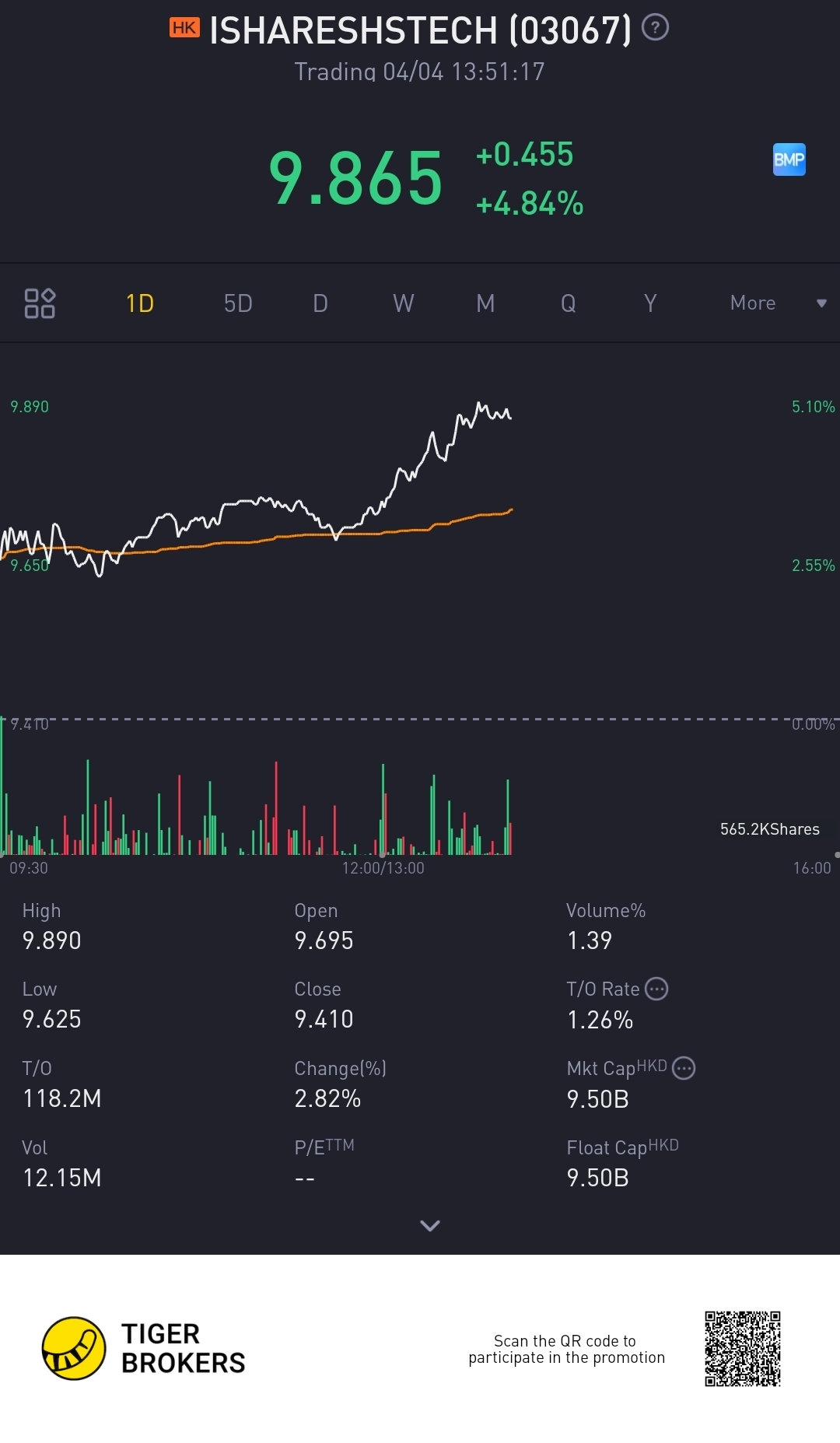
Task: Open dropdown arrow next to More
Action: pos(821,303)
